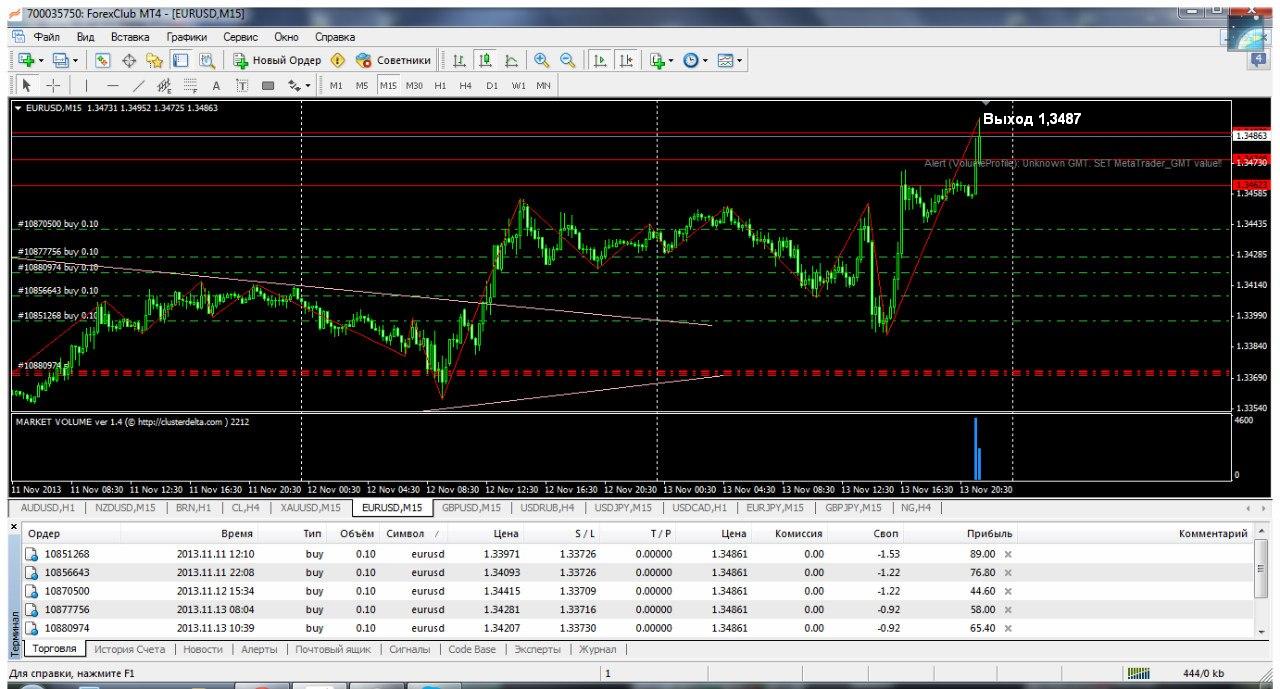
Task: Click the chart shift triangle marker
Action: [x=987, y=104]
